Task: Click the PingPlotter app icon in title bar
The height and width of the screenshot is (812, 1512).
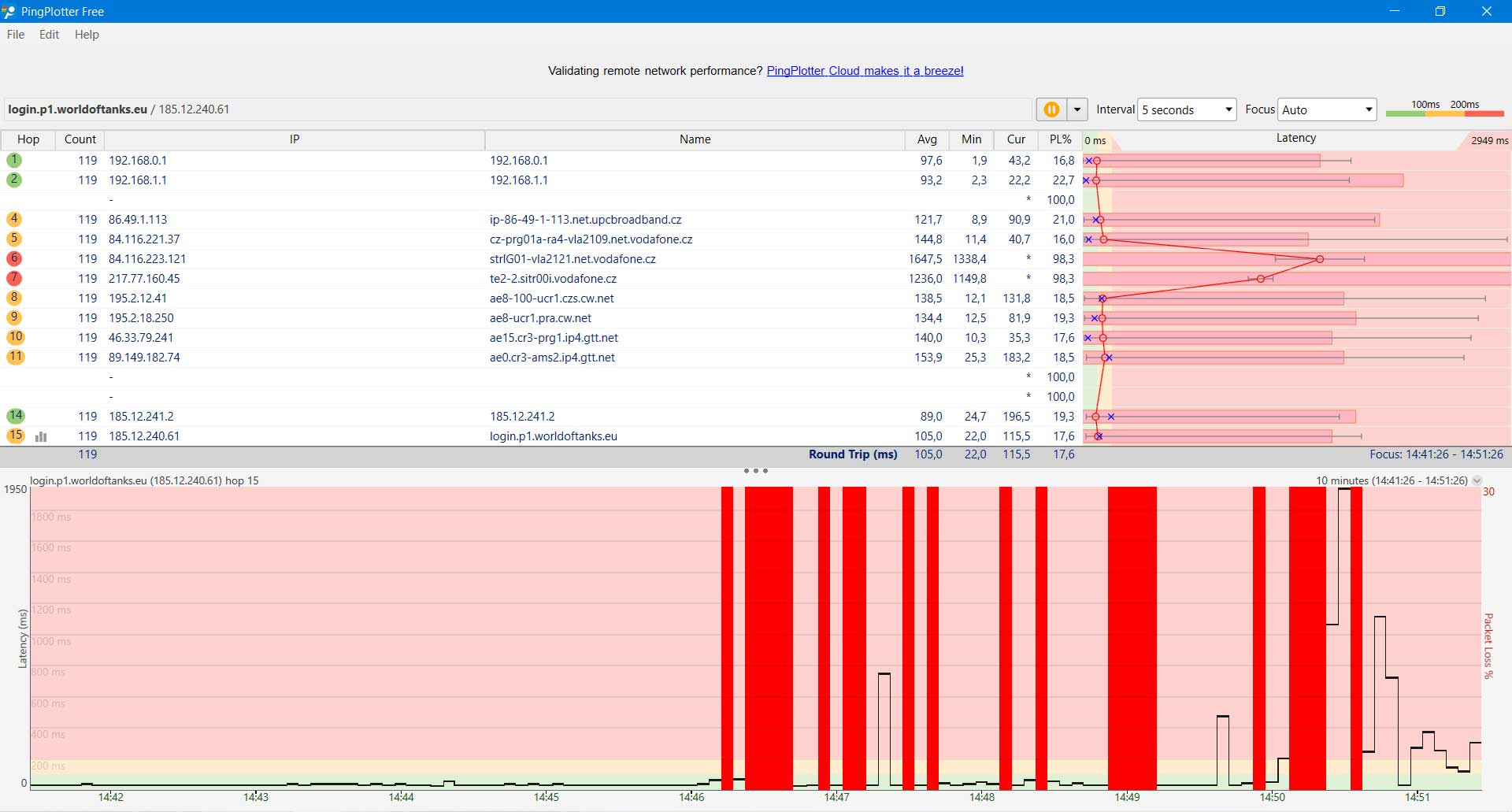Action: pos(9,11)
